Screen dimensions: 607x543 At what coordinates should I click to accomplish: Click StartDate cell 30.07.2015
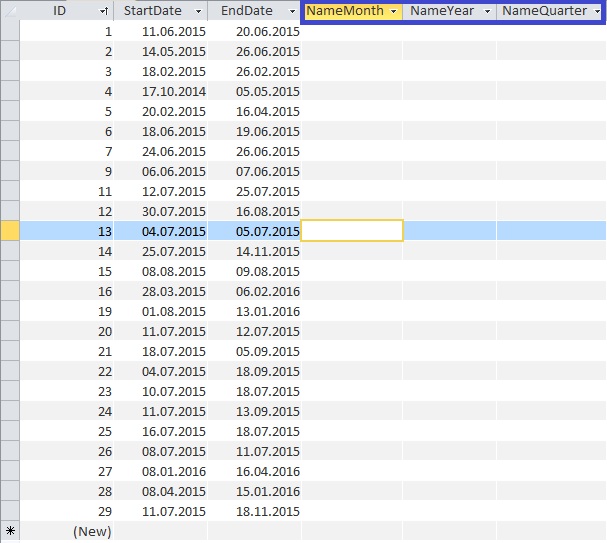pyautogui.click(x=161, y=211)
